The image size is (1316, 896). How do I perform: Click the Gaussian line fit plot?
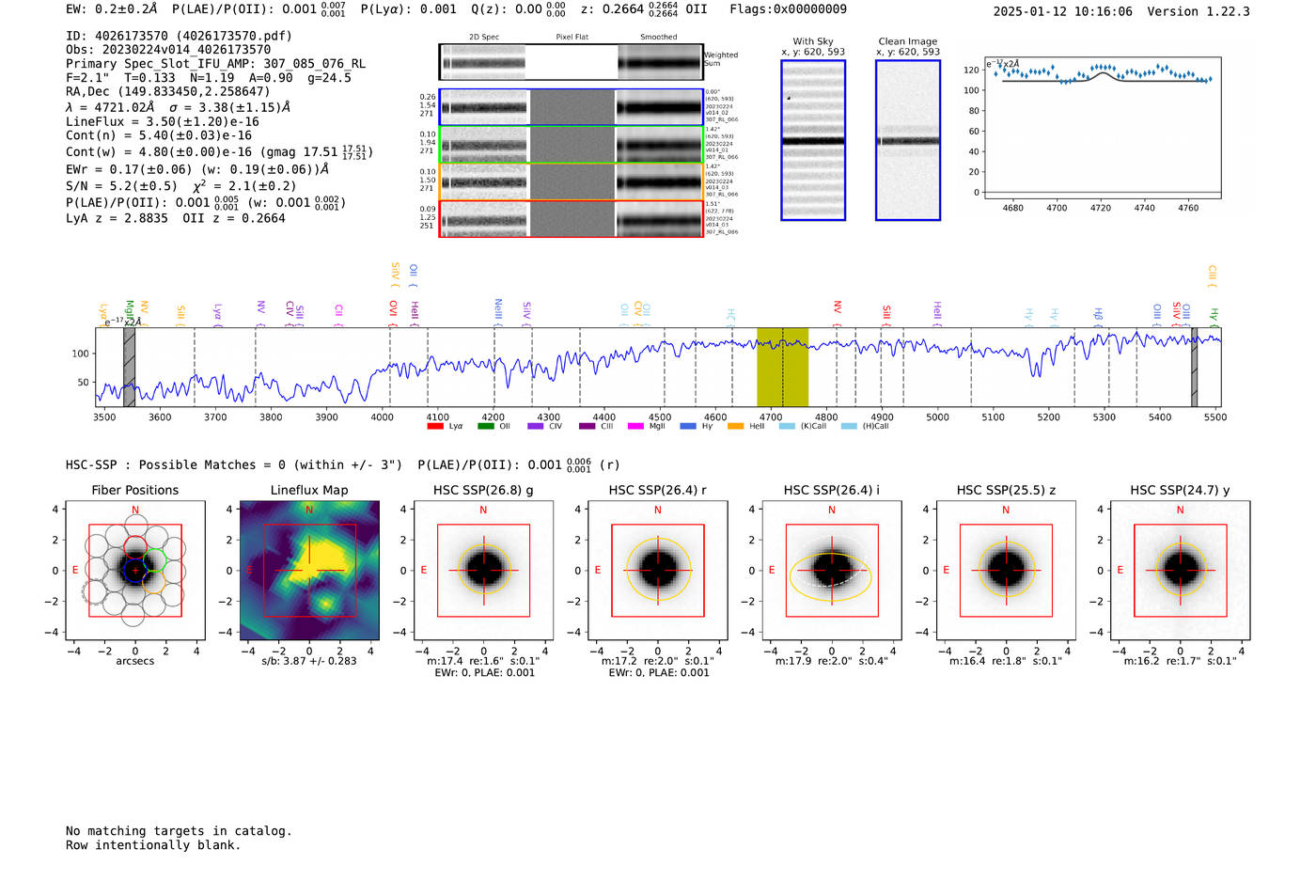pos(1102,128)
